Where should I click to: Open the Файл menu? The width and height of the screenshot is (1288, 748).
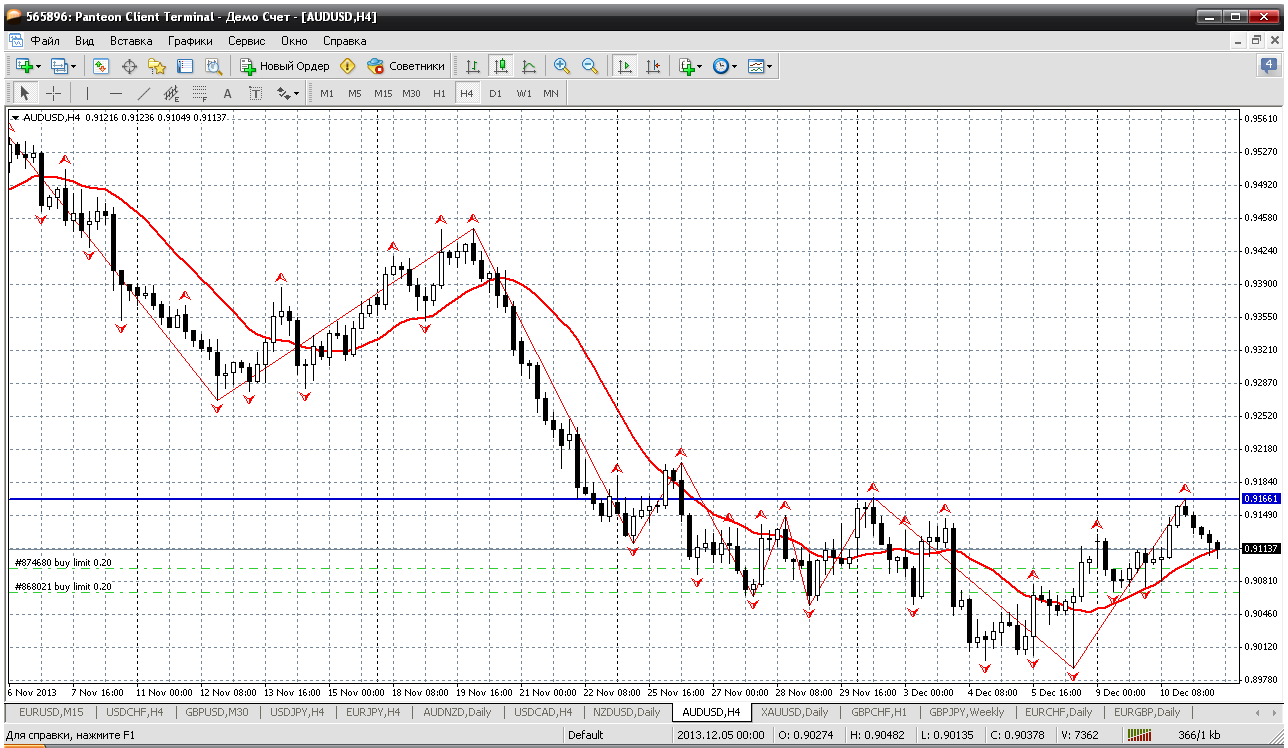[45, 41]
